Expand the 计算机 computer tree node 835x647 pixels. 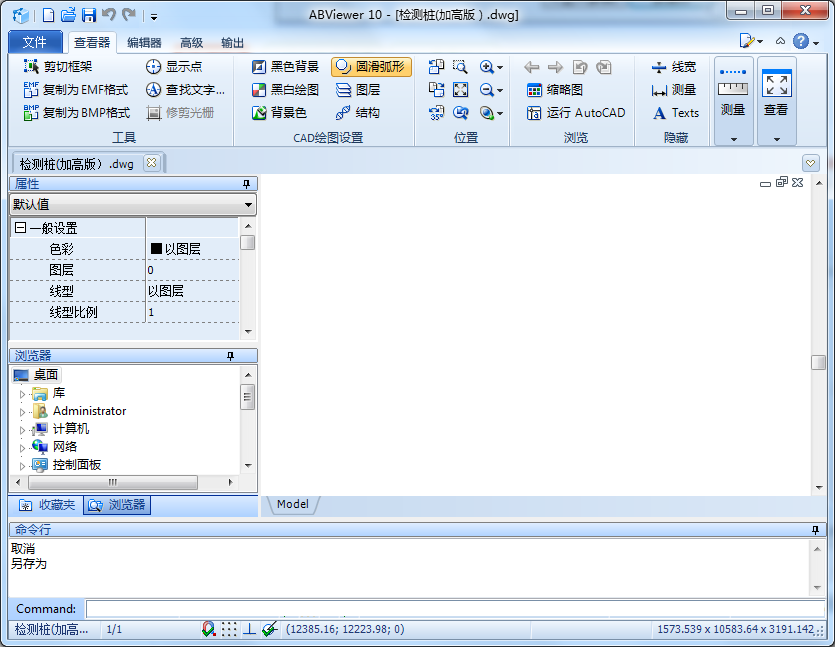[22, 430]
